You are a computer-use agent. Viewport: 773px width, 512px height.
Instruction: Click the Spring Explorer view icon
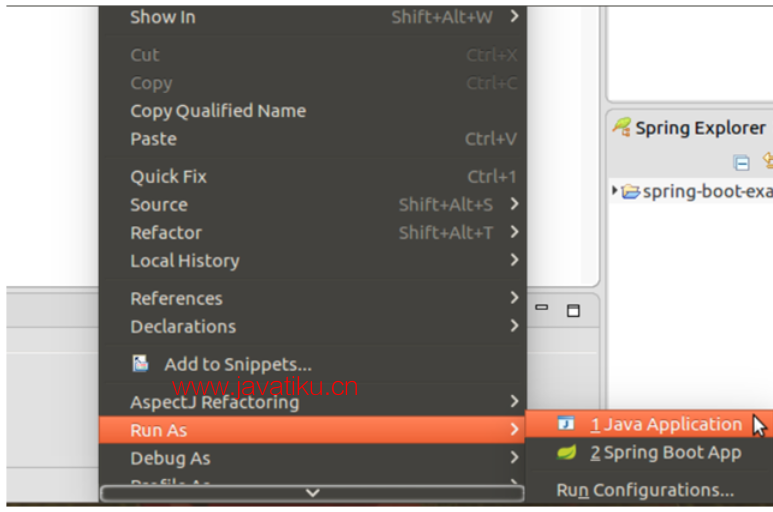click(622, 127)
